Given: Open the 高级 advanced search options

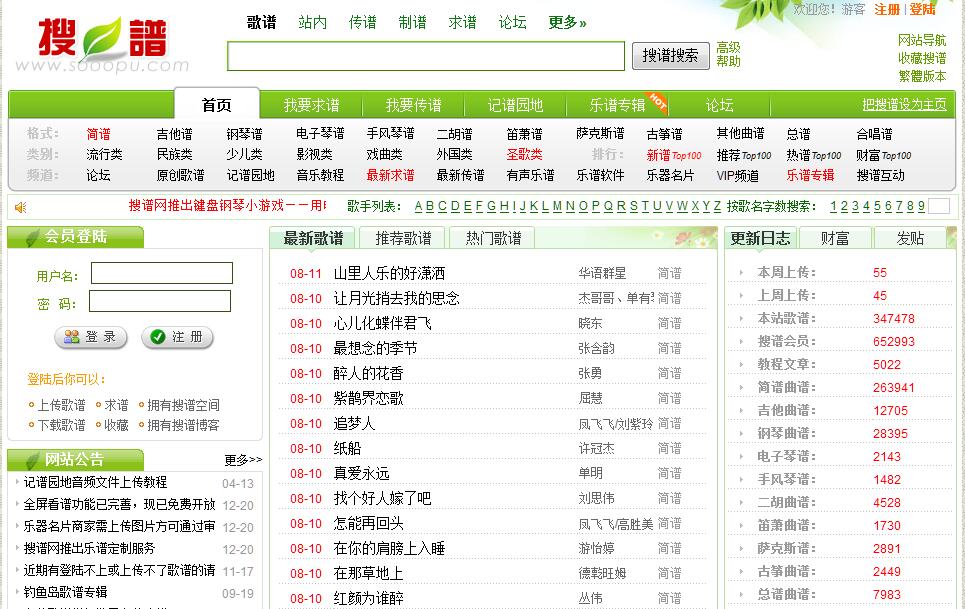Looking at the screenshot, I should [x=728, y=47].
